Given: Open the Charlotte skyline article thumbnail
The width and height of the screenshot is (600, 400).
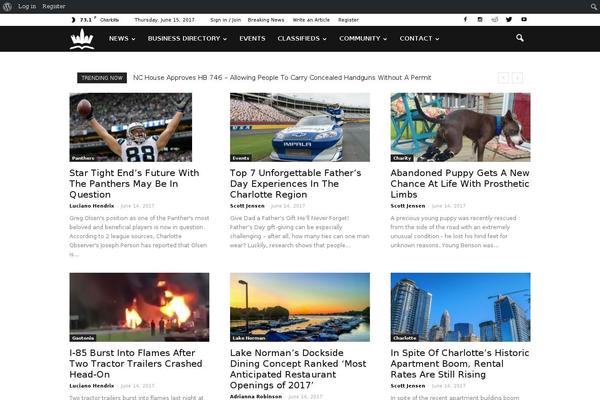Looking at the screenshot, I should coord(460,307).
